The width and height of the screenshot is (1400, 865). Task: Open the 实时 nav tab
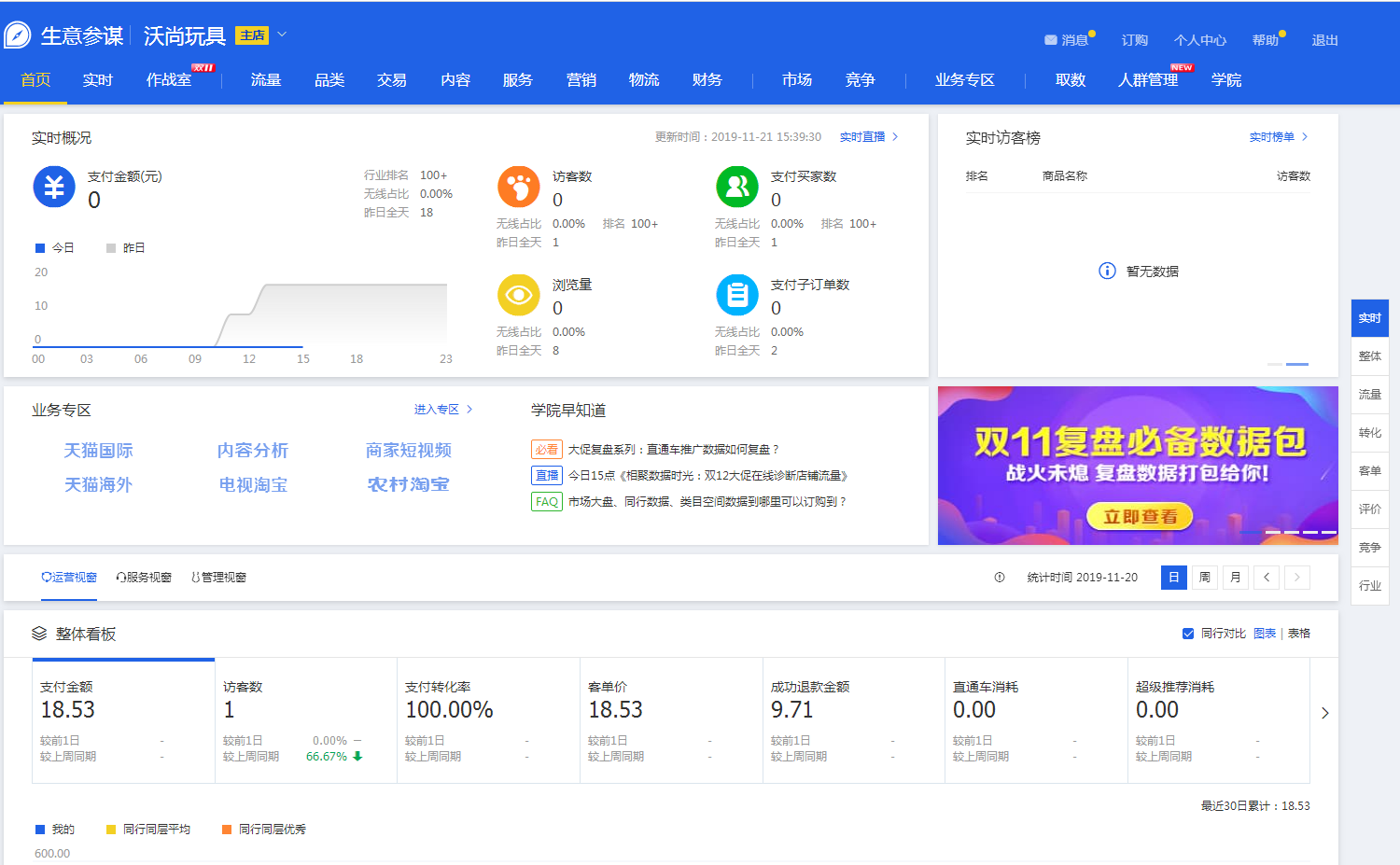[97, 80]
